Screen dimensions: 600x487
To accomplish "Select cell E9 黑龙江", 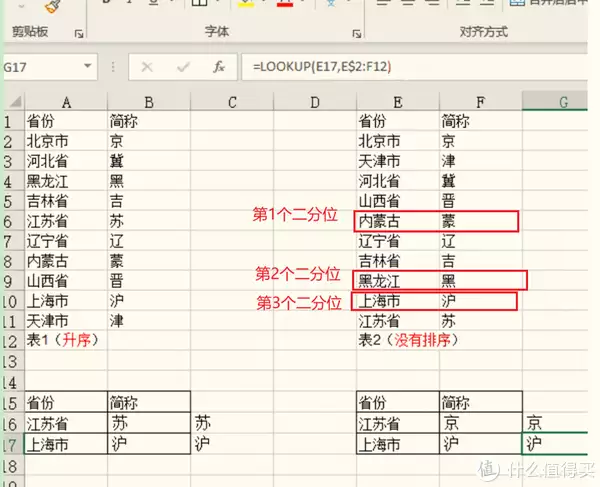I will click(x=398, y=281).
